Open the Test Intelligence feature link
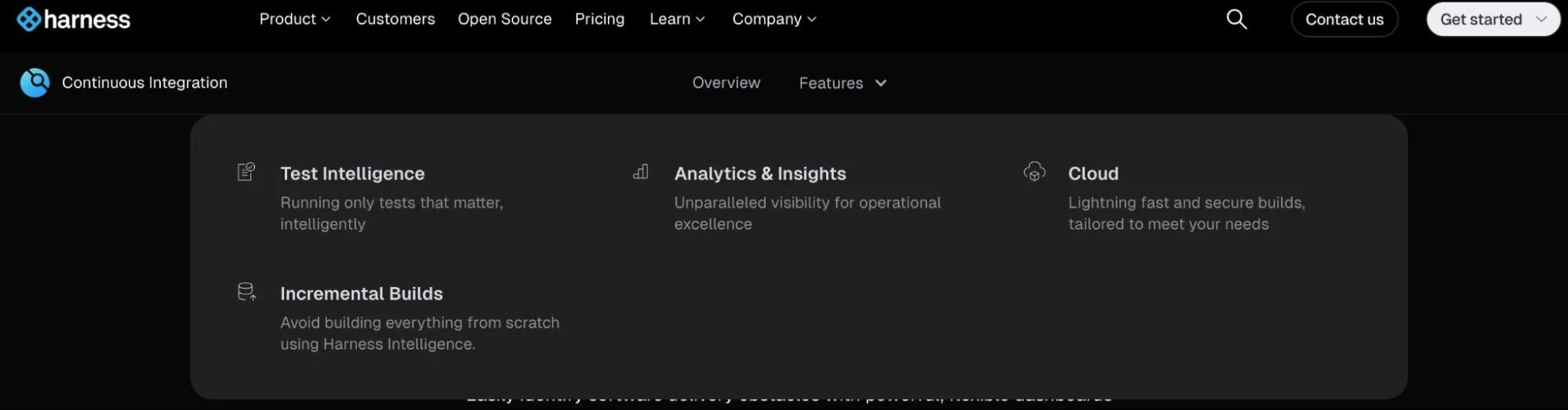Viewport: 1568px width, 410px height. [x=352, y=173]
